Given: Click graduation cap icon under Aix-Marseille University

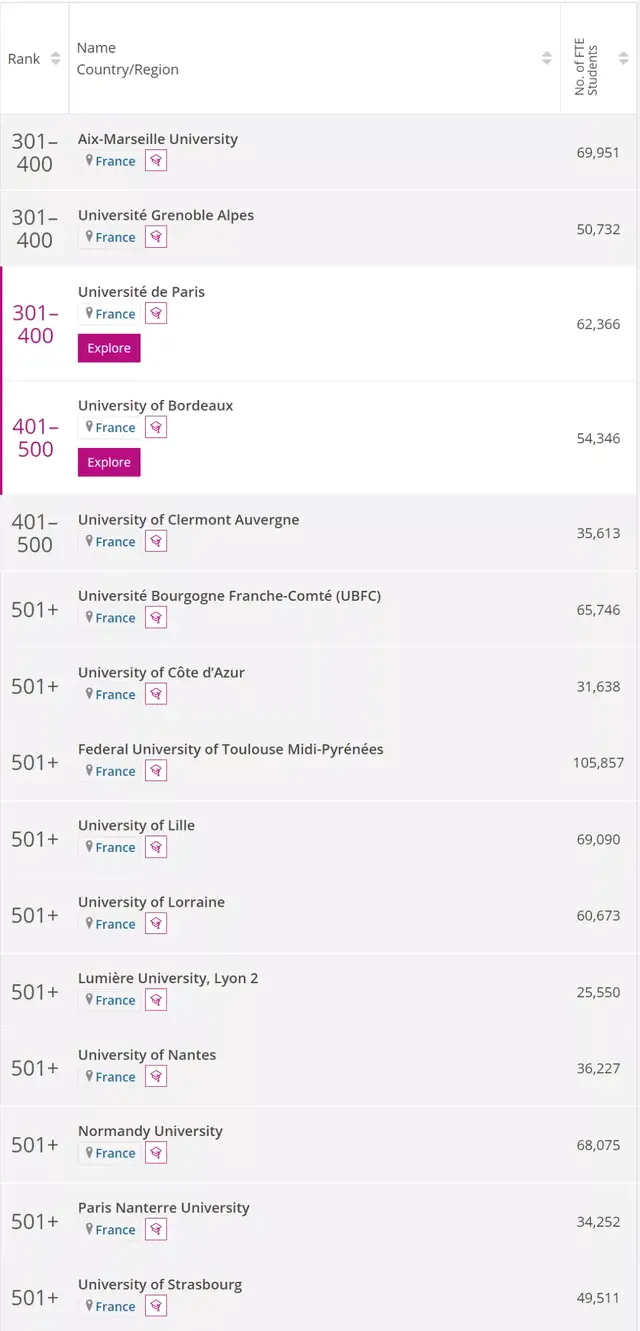Looking at the screenshot, I should 156,161.
